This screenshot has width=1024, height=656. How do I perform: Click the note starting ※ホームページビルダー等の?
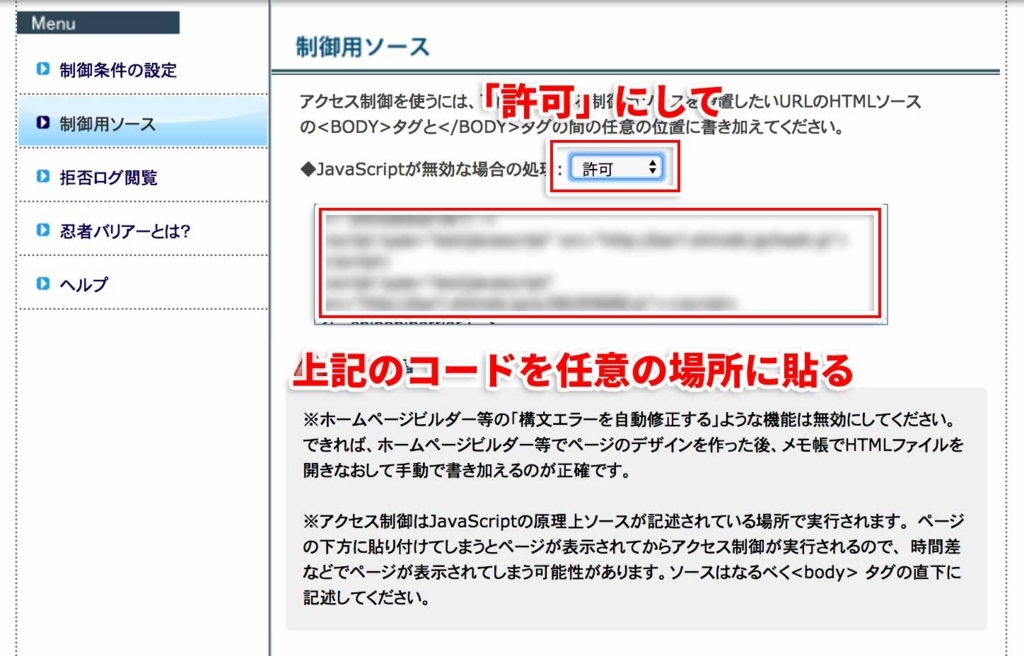point(633,444)
